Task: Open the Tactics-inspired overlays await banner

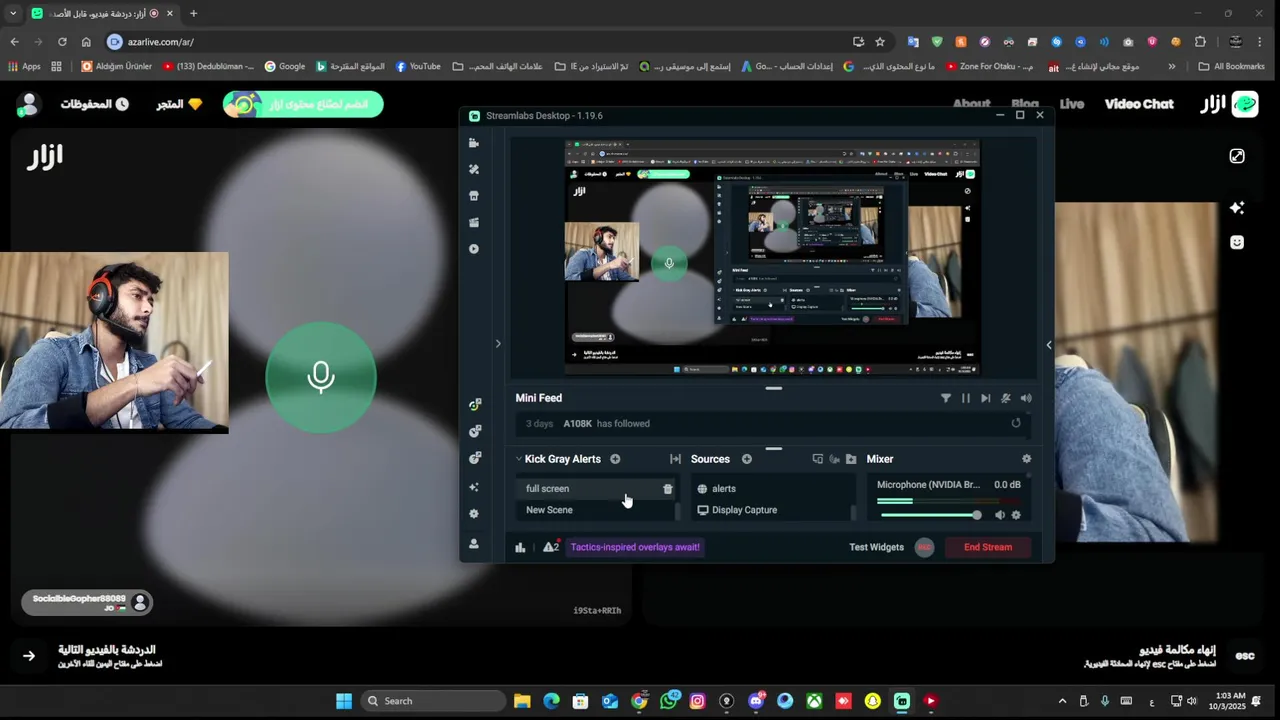Action: point(635,547)
